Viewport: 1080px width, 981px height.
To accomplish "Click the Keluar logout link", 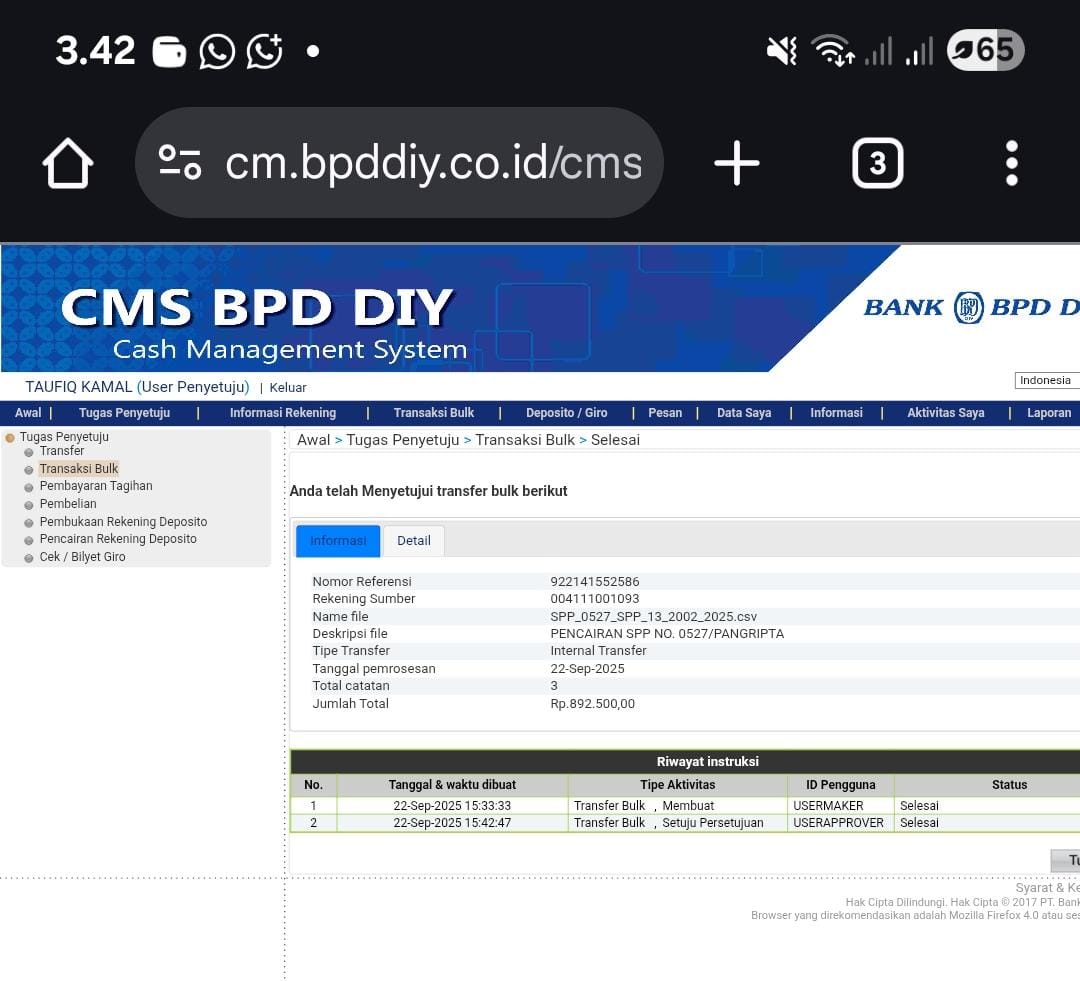I will (x=288, y=388).
